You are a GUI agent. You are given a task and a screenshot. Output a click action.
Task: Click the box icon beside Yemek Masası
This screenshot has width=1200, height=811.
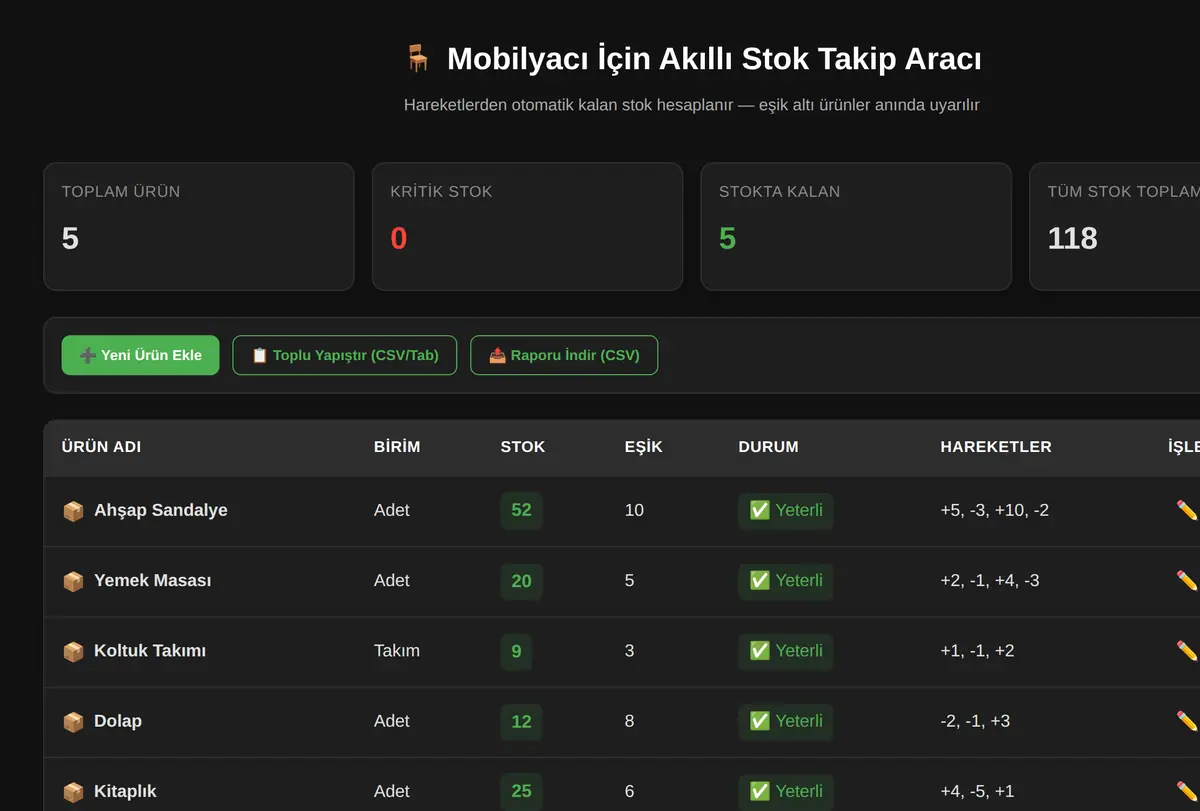[73, 581]
